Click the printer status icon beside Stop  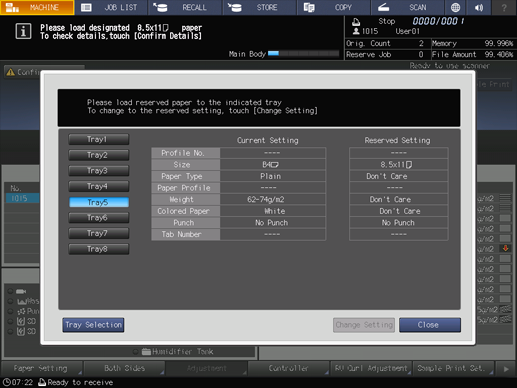[x=356, y=22]
